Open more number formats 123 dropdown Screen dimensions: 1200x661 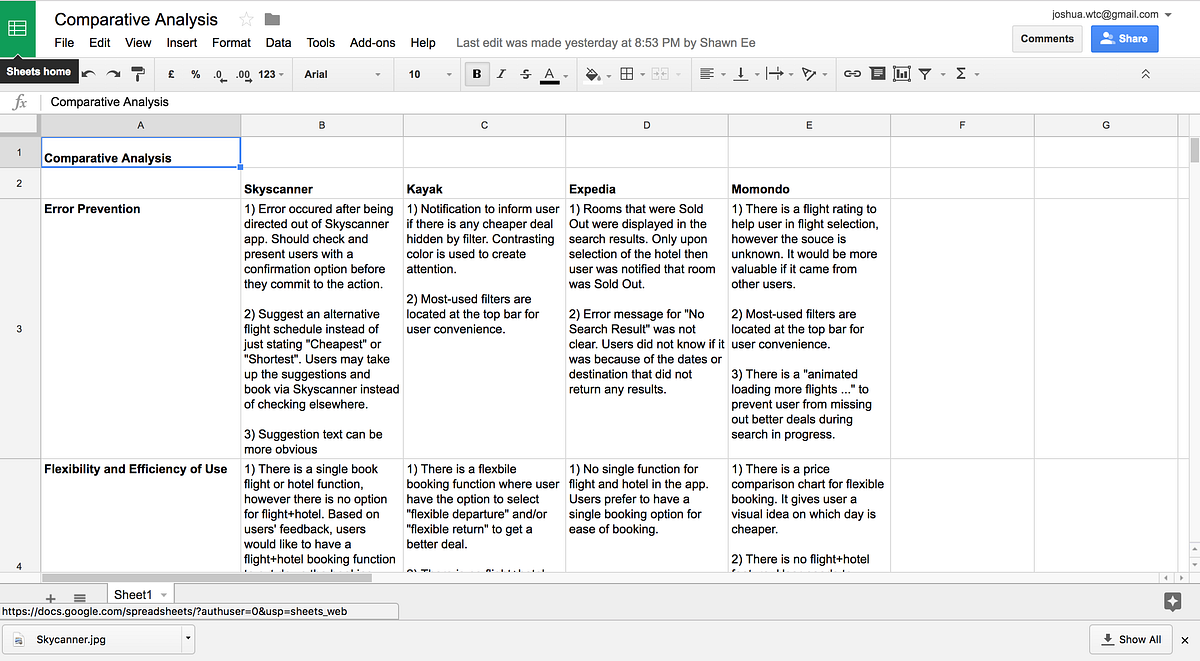271,74
